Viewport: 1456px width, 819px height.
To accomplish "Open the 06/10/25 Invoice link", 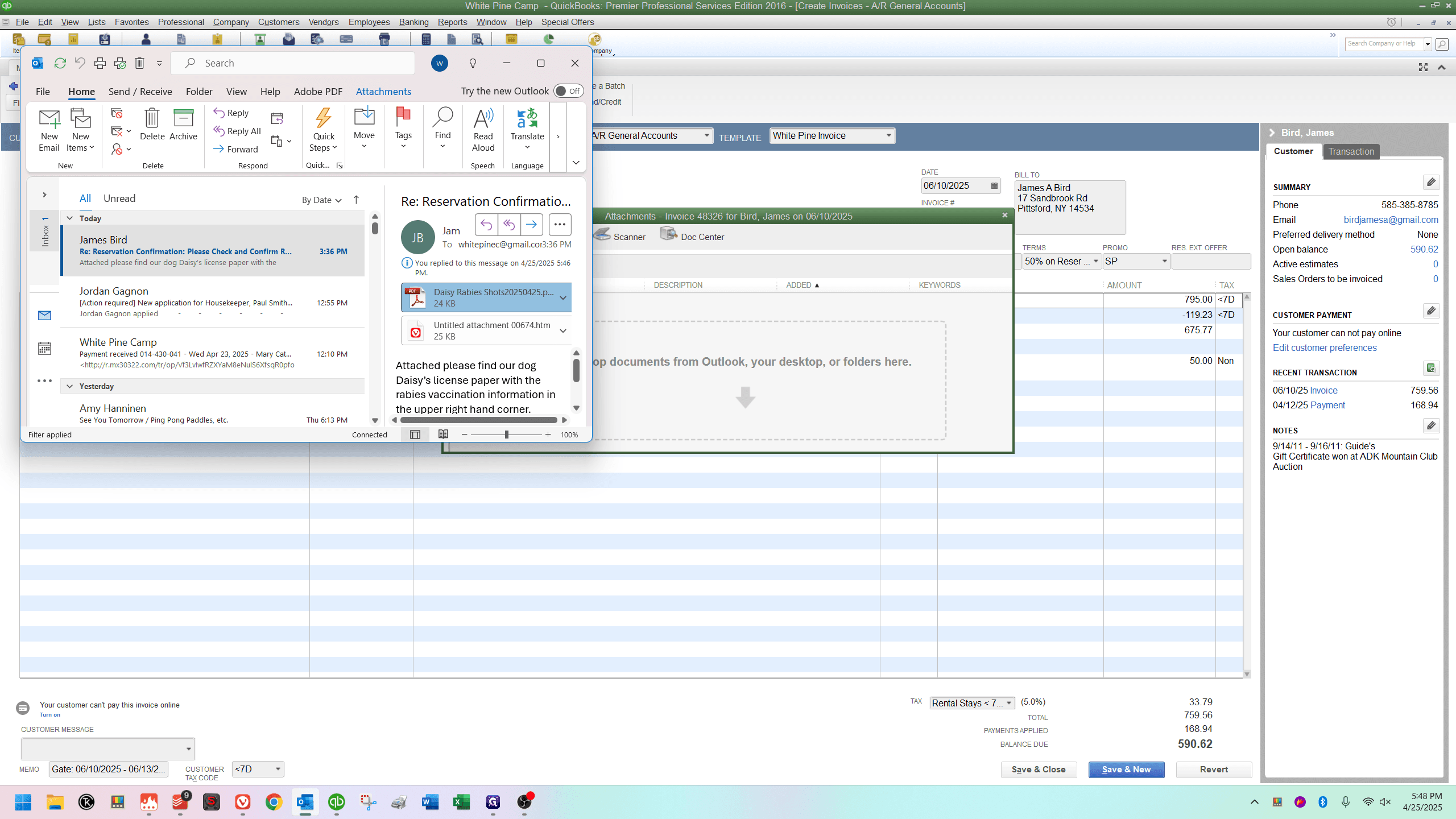I will coord(1323,390).
